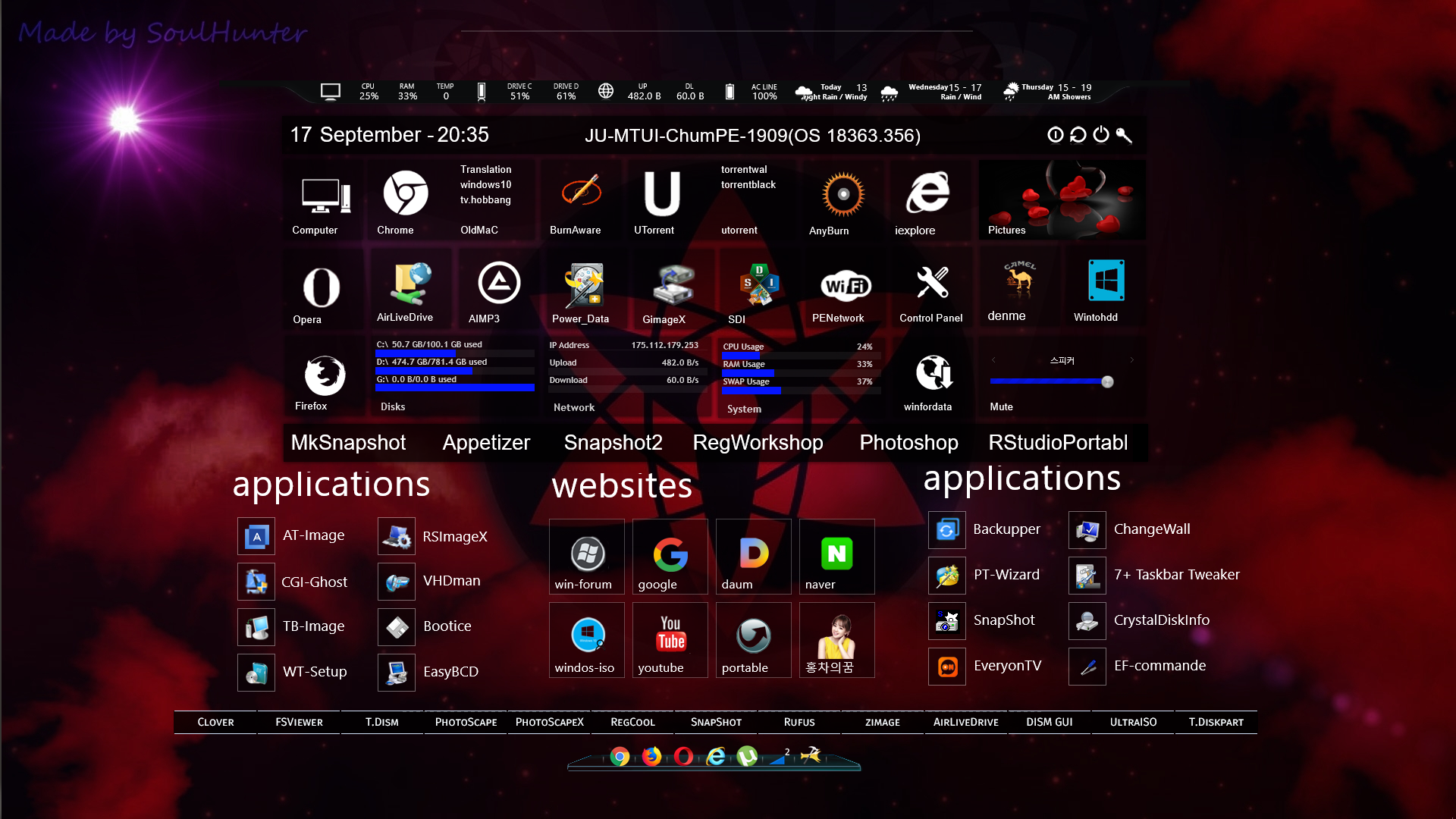Screen dimensions: 1456x819
Task: Click Chrome icon in bottom dock
Action: (x=620, y=756)
